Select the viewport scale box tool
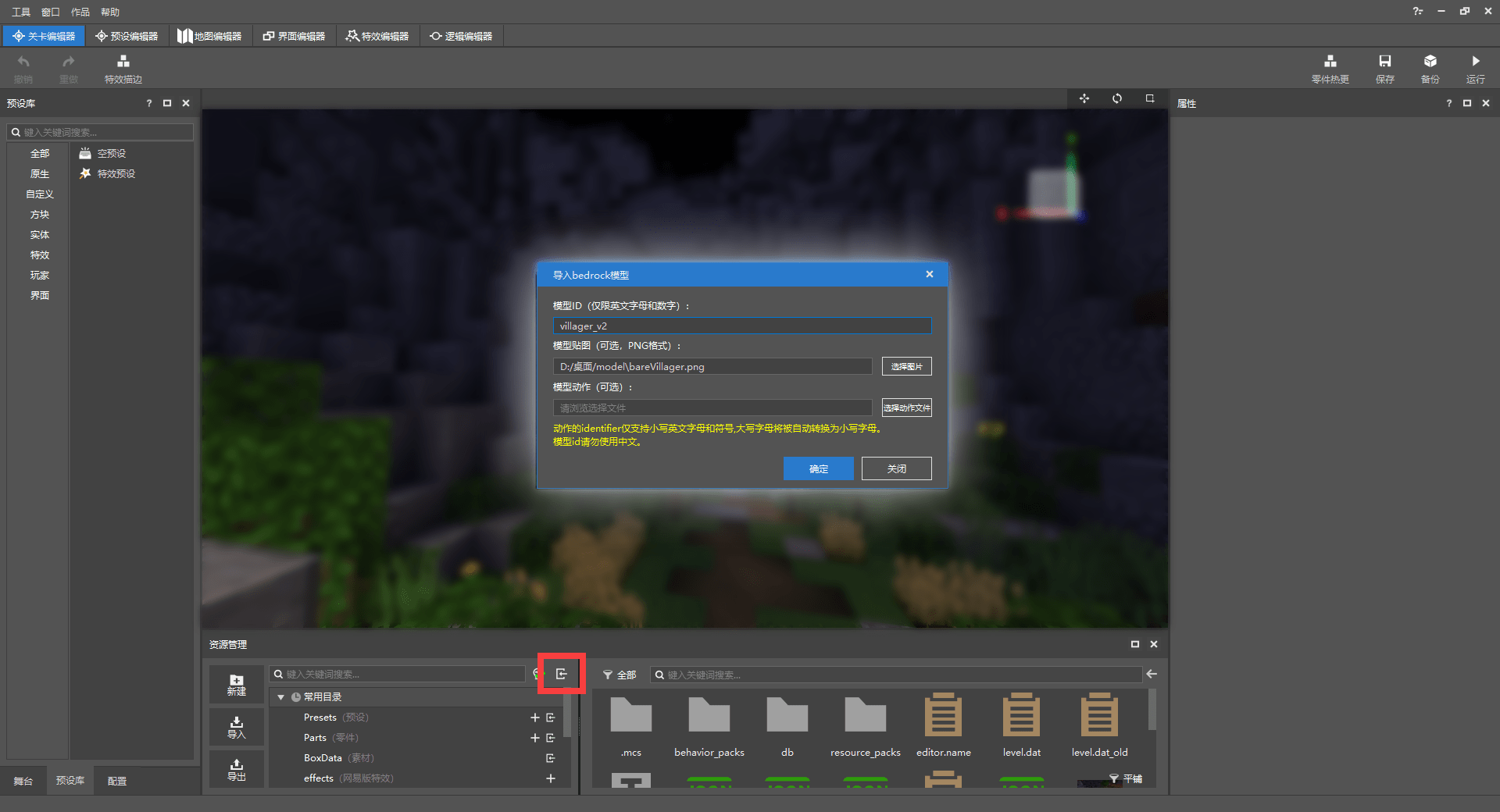1500x812 pixels. 1150,98
